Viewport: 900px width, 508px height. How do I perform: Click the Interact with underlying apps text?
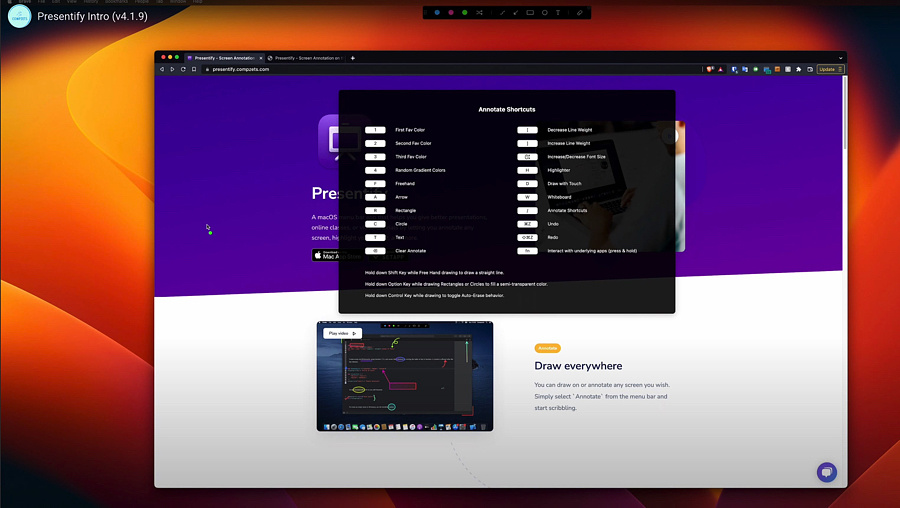(x=592, y=251)
